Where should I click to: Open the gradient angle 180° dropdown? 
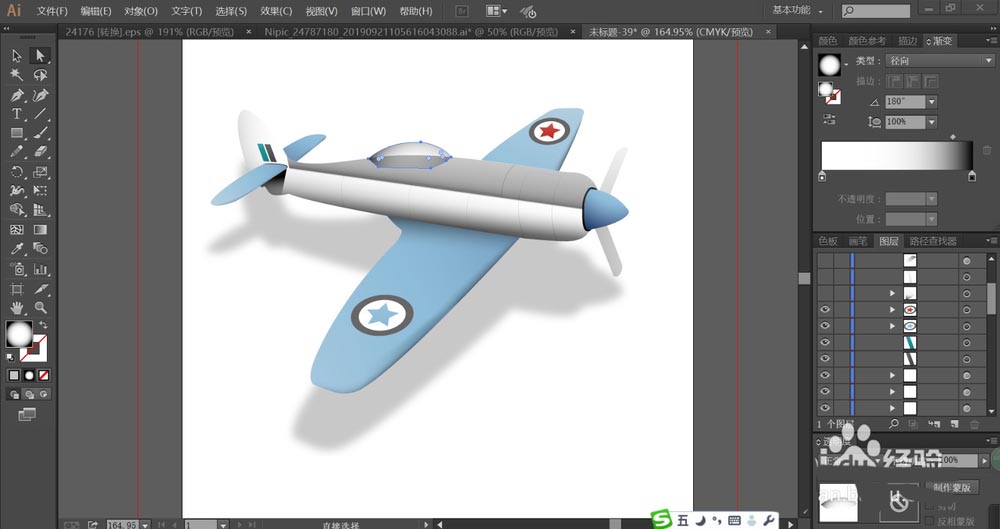(x=932, y=101)
